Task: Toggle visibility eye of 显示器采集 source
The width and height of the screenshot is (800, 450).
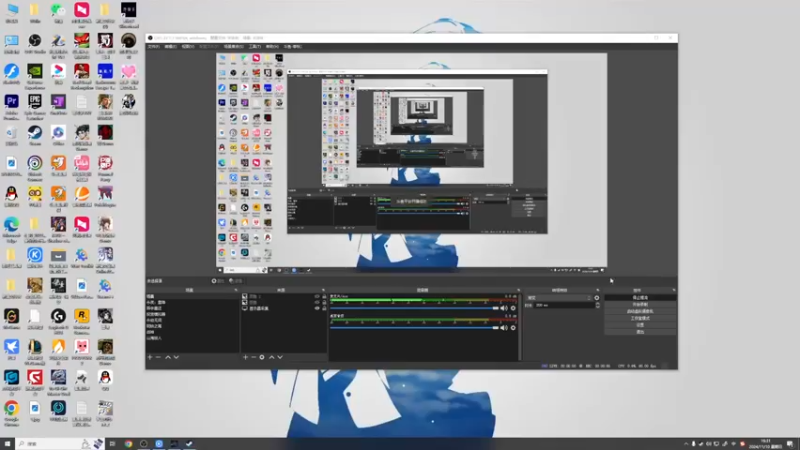Action: click(x=317, y=309)
